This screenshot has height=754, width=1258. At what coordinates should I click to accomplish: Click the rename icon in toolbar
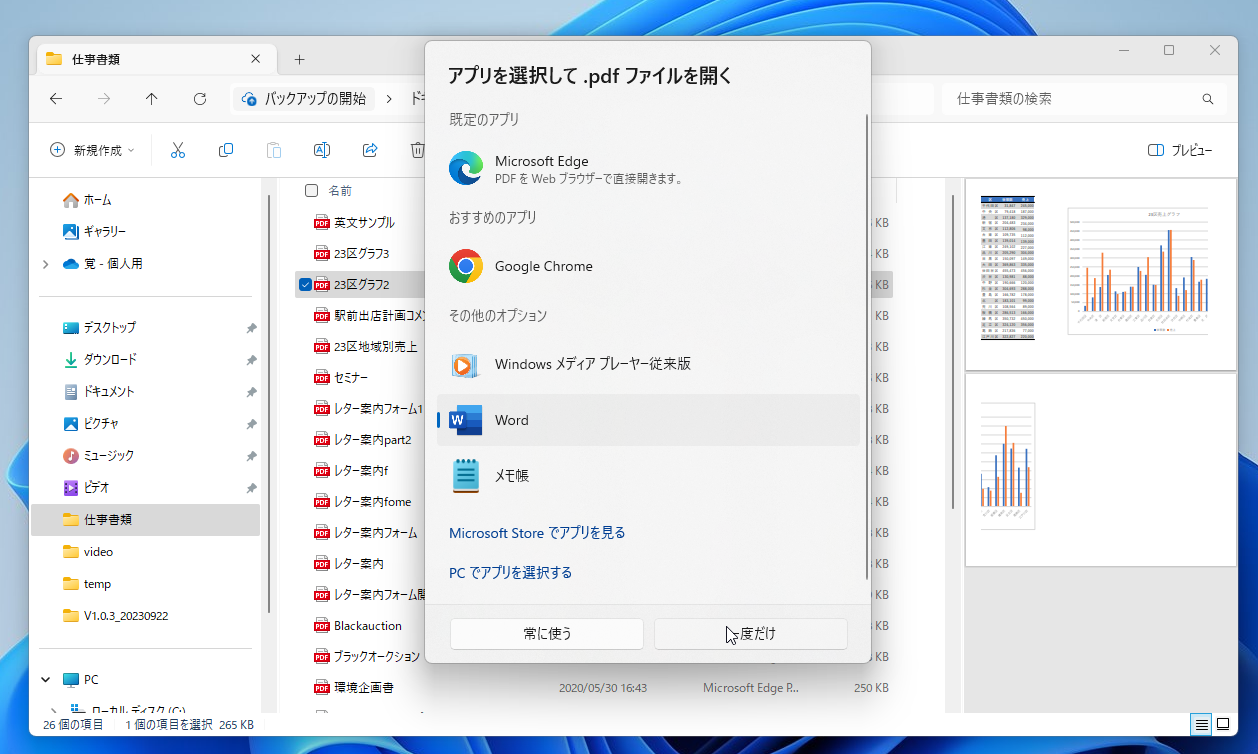click(x=322, y=150)
